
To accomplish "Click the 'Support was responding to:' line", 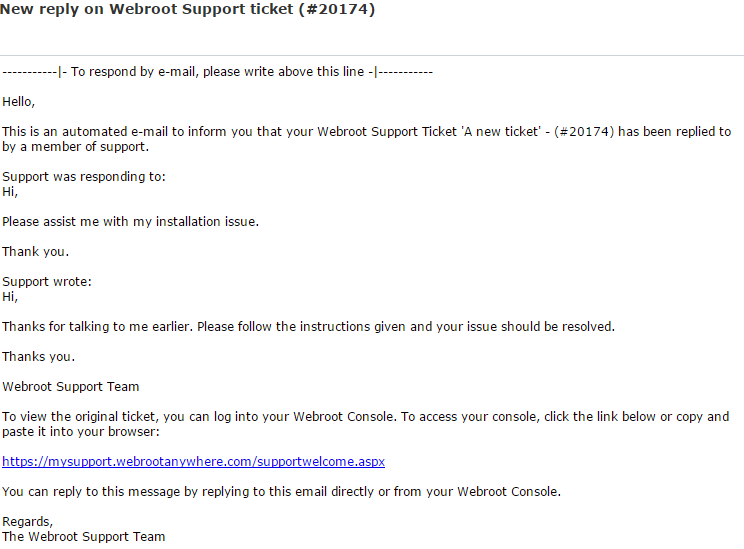I will [84, 177].
